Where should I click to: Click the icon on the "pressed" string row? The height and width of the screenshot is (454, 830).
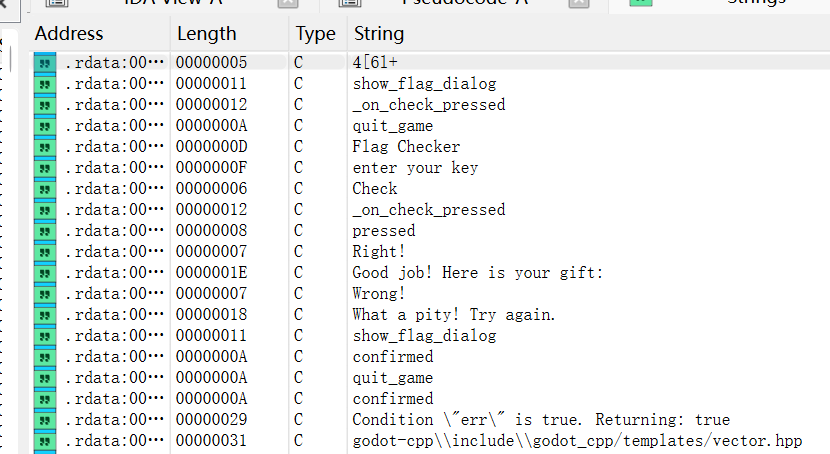coord(45,231)
